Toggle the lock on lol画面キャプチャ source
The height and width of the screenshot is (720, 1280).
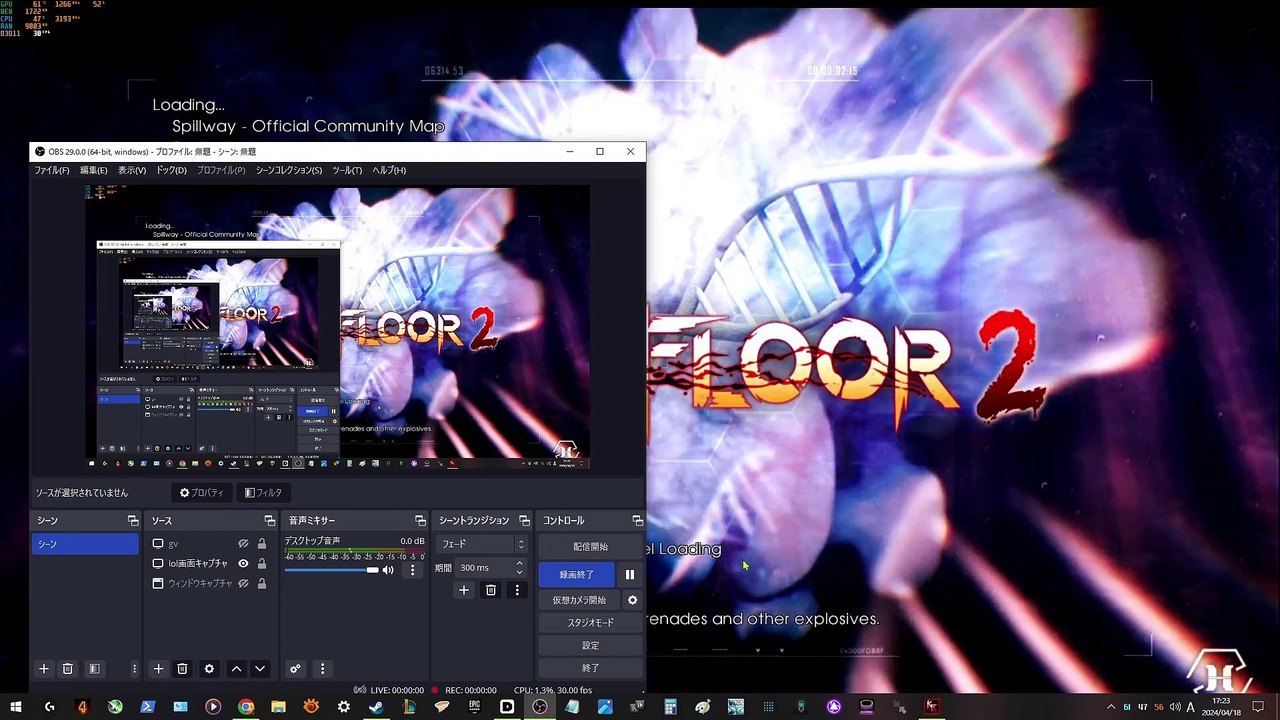point(262,563)
